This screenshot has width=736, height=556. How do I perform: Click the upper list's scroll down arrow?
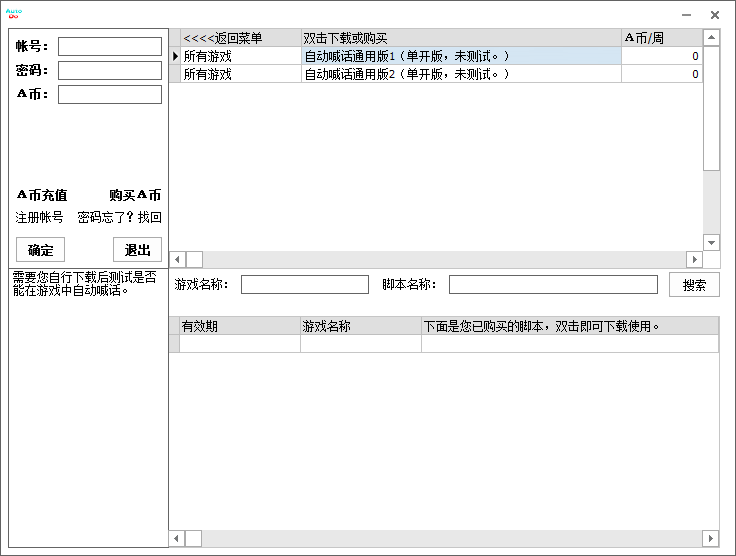pos(712,243)
